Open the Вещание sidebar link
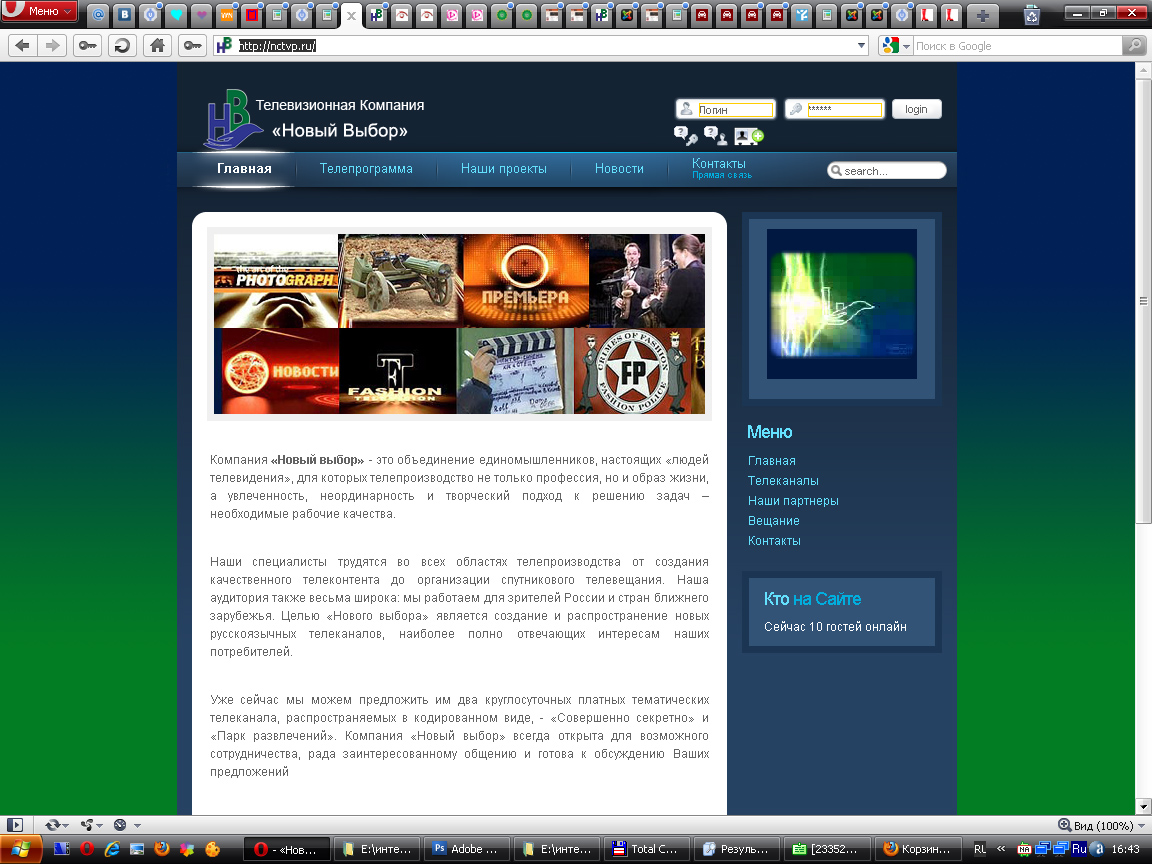Viewport: 1152px width, 864px height. click(x=774, y=520)
